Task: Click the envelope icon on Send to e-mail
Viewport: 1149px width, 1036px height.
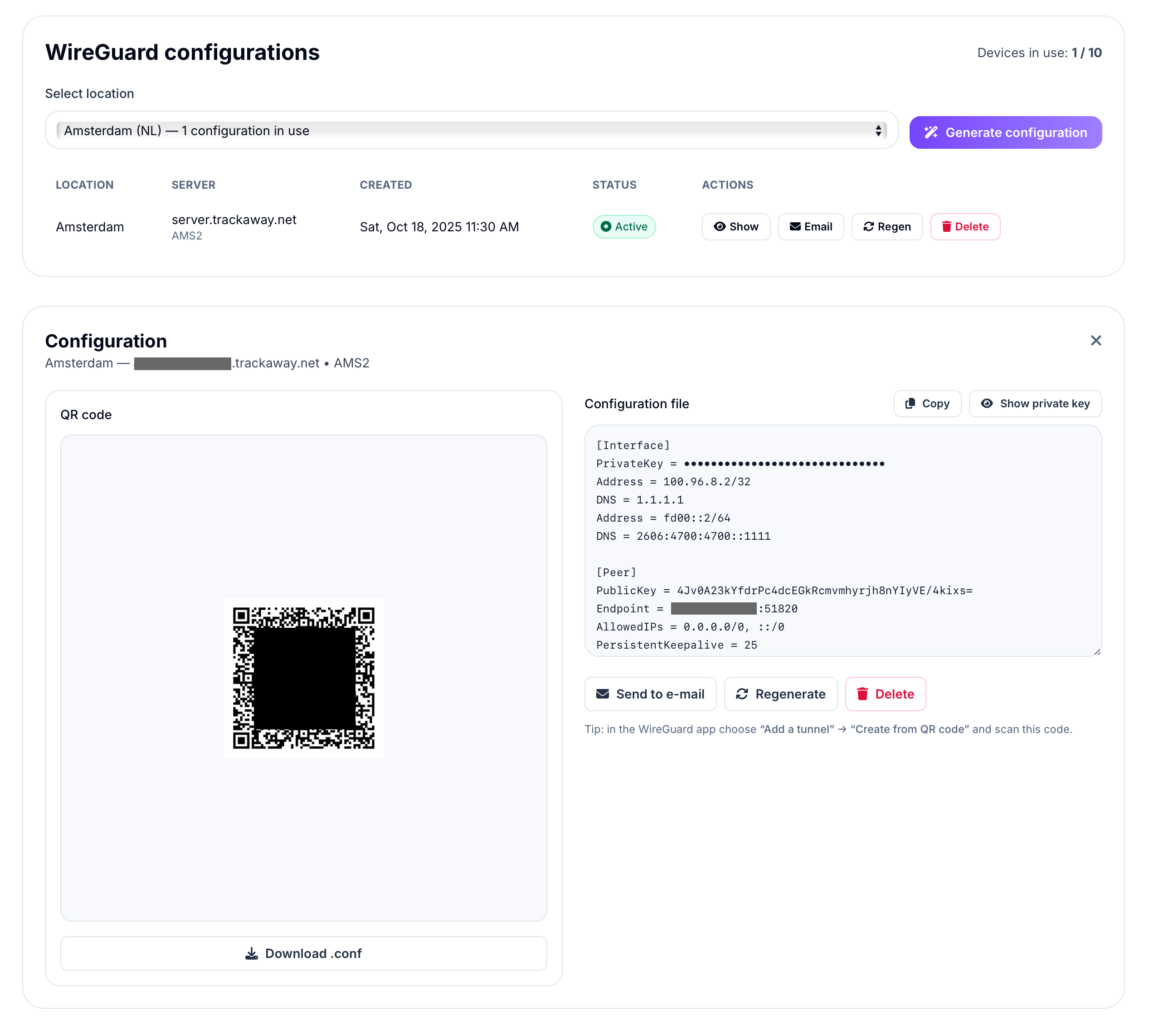Action: [602, 694]
